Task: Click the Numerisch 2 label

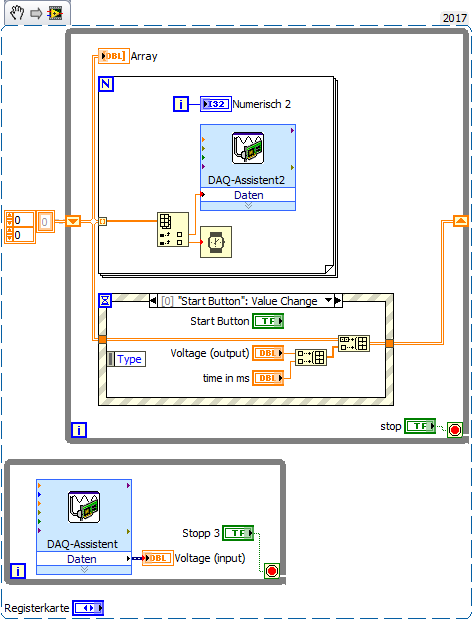Action: pos(261,104)
